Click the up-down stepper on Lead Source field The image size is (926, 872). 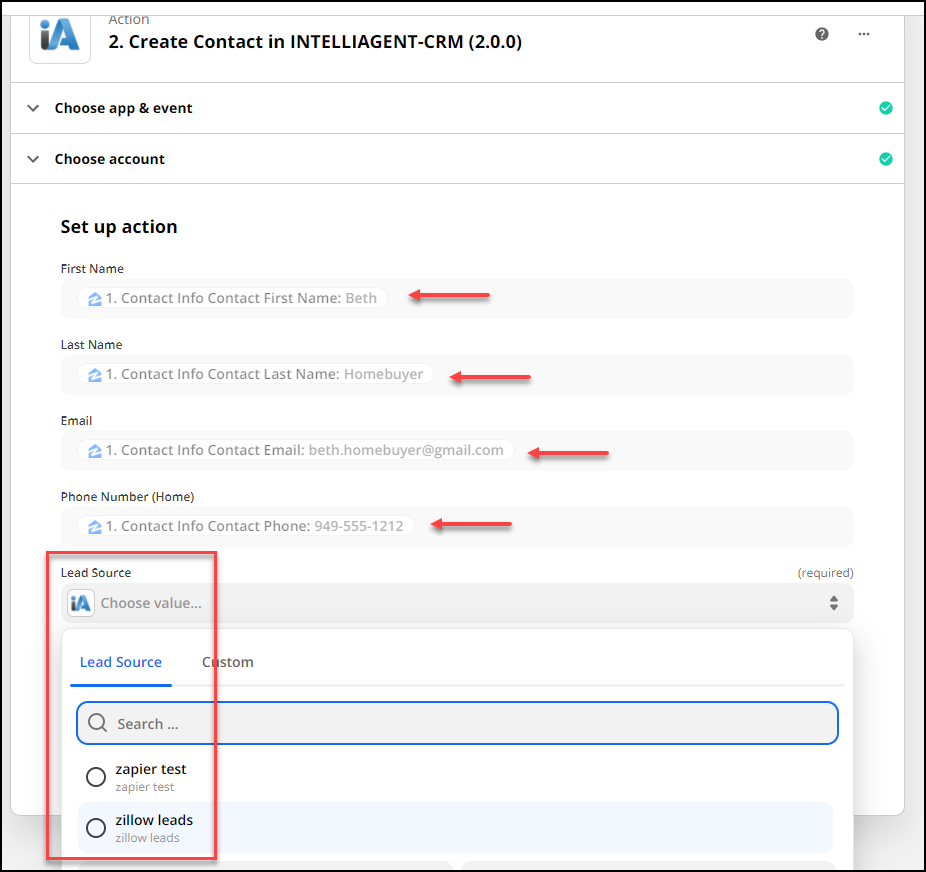[834, 602]
